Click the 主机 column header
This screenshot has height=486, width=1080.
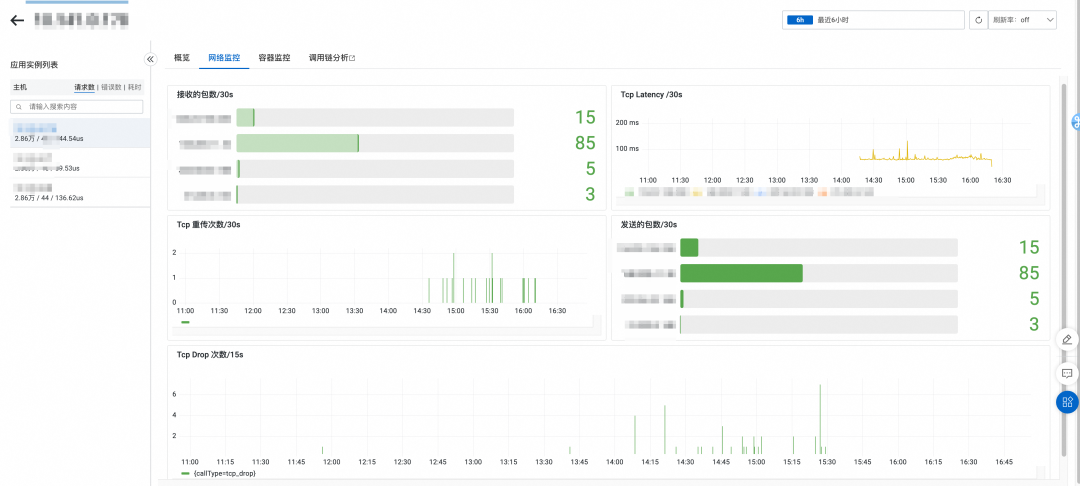pos(20,87)
